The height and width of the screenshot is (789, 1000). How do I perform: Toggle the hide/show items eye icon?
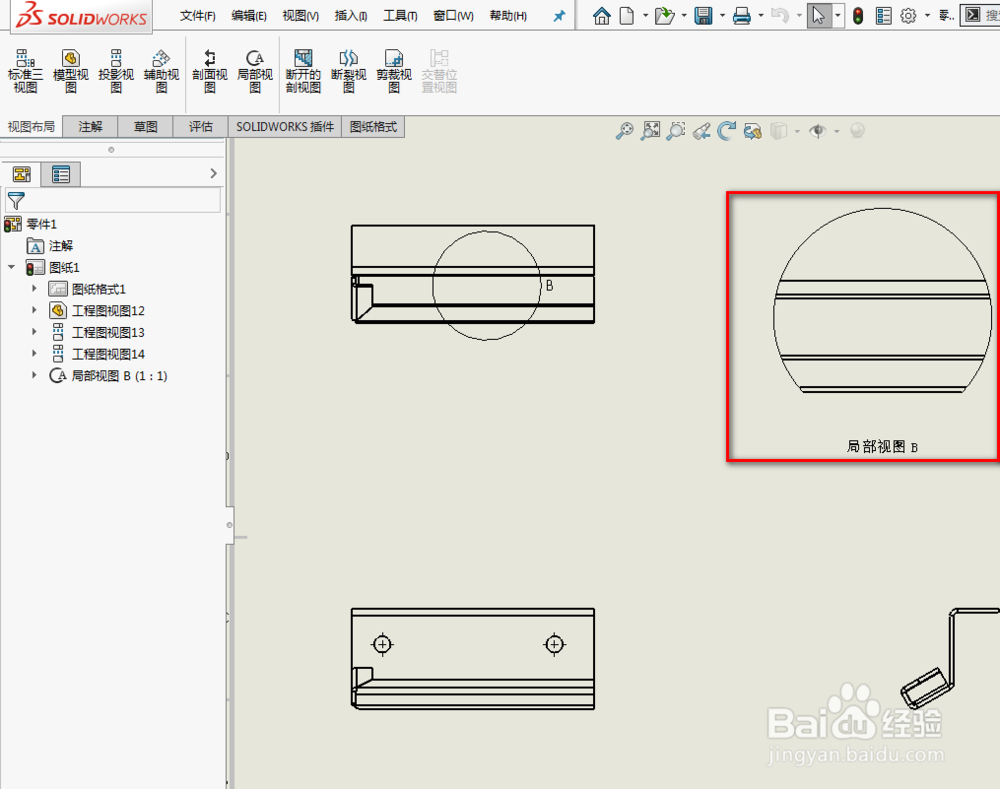[x=817, y=131]
